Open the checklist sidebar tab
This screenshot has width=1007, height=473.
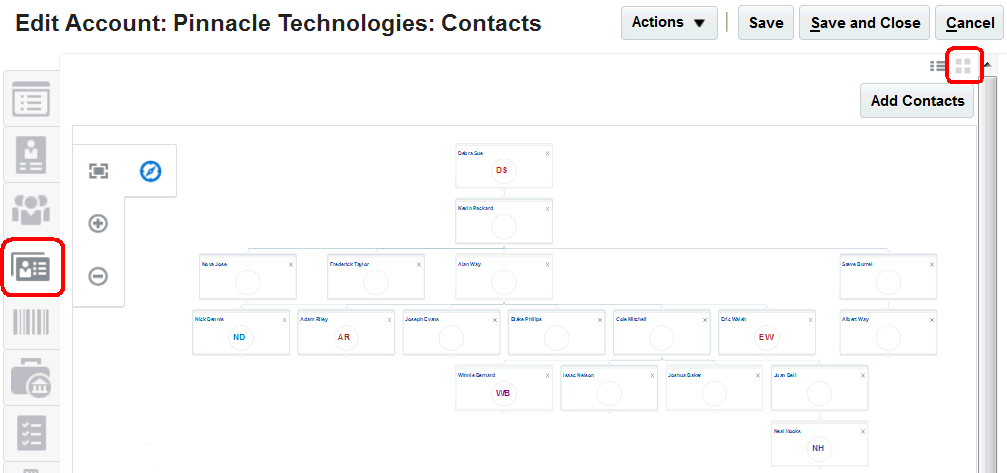pyautogui.click(x=31, y=434)
